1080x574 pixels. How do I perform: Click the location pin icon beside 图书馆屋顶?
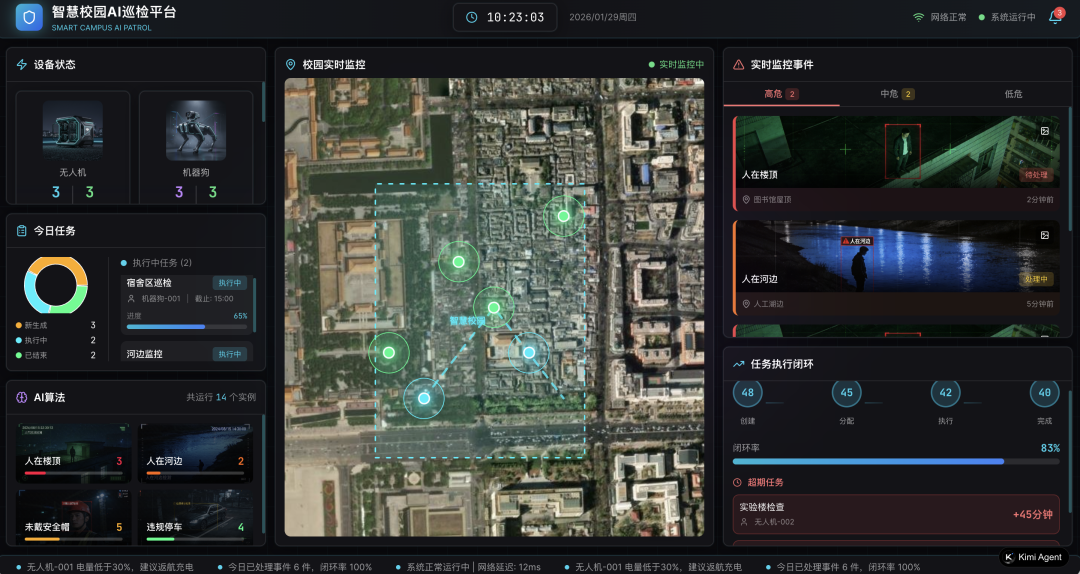(746, 200)
